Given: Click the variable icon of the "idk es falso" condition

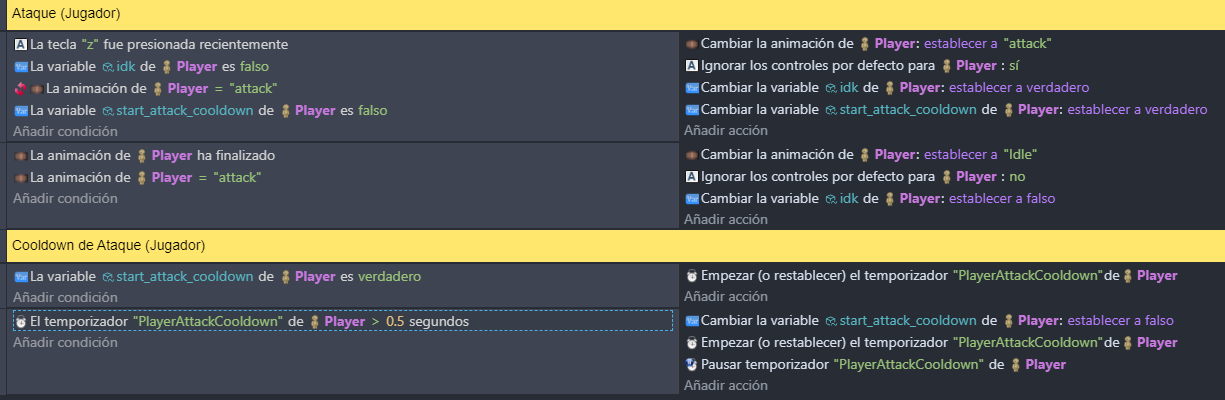Looking at the screenshot, I should tap(21, 67).
